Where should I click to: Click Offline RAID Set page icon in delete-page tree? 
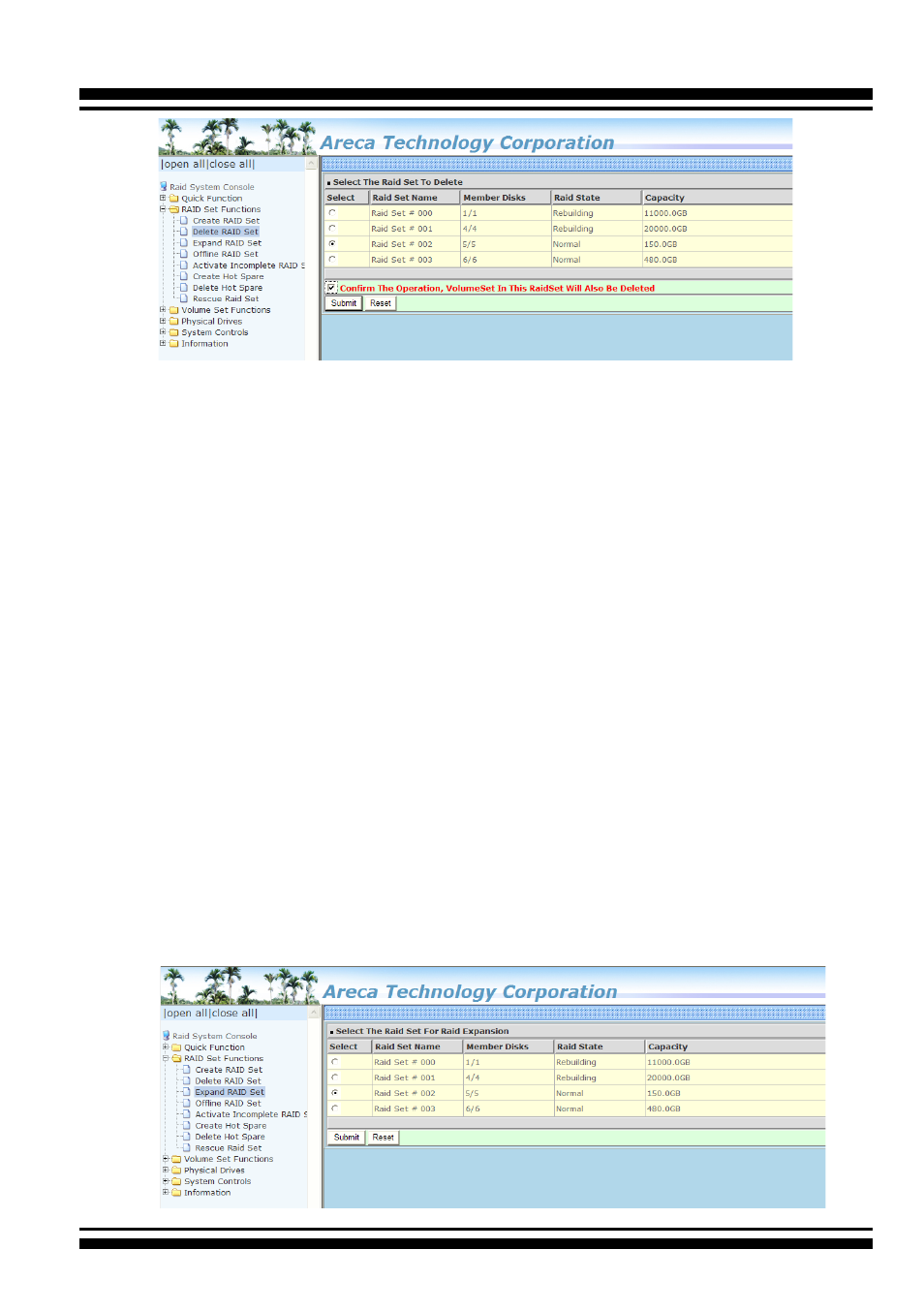pyautogui.click(x=184, y=254)
